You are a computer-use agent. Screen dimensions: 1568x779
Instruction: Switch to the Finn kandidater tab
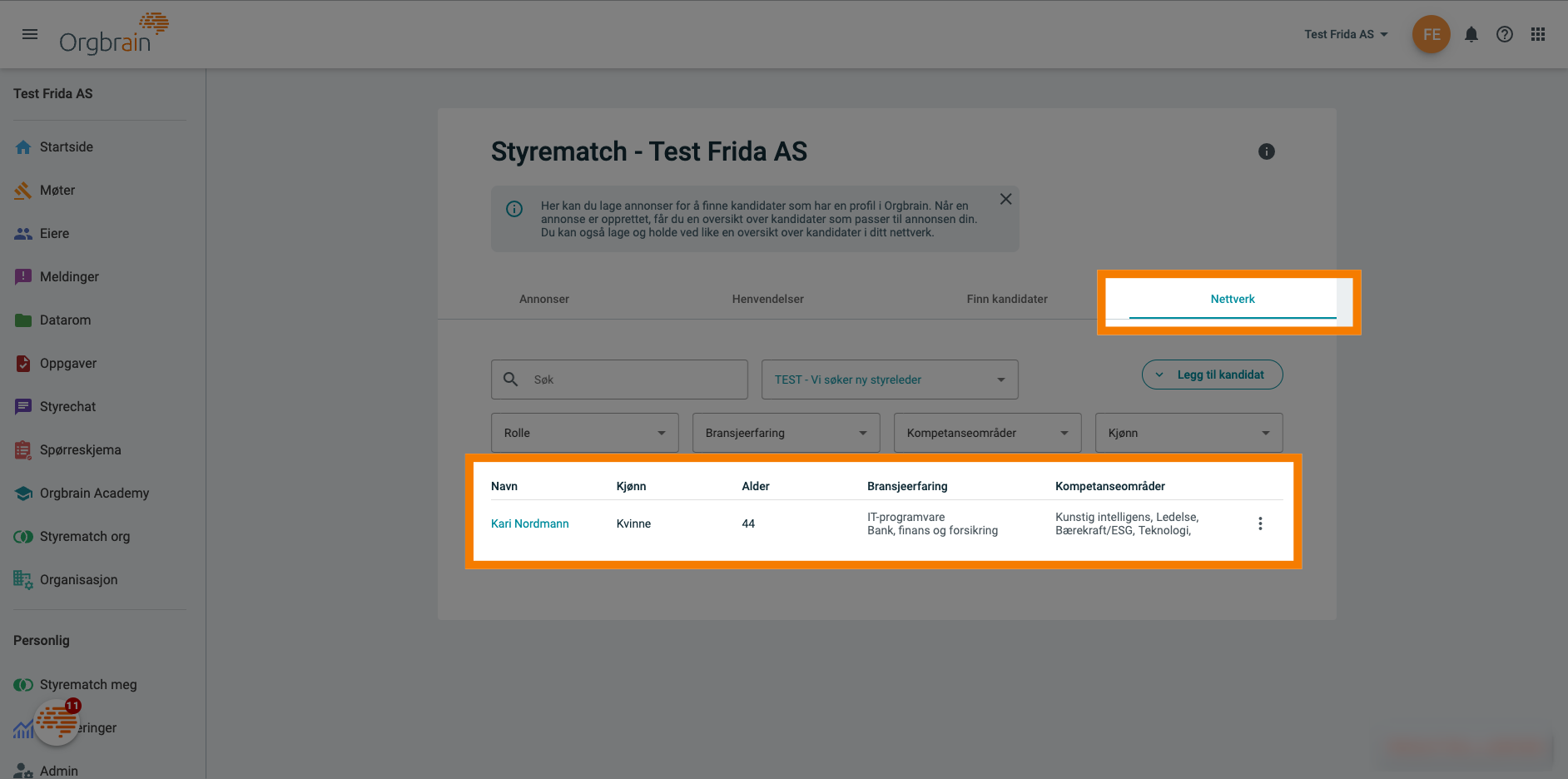click(x=1007, y=299)
